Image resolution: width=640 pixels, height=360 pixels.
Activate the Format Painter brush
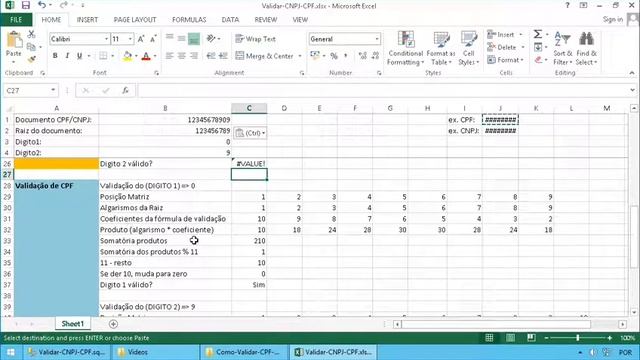[x=31, y=59]
